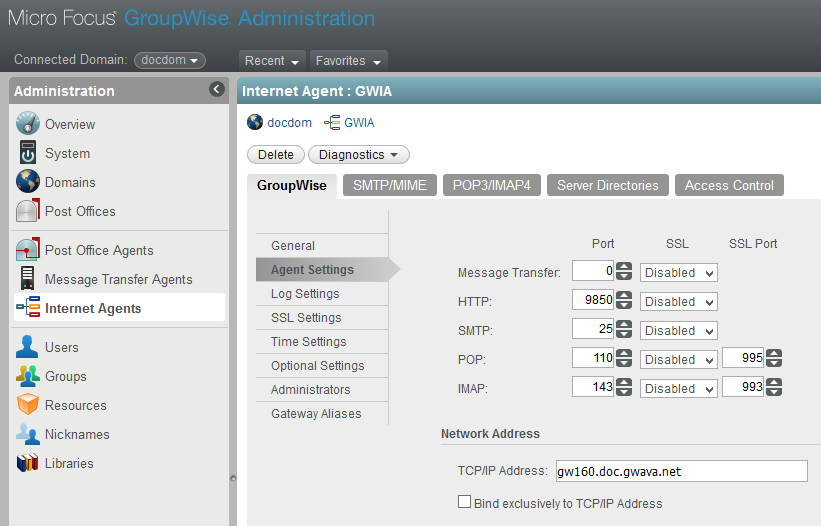Collapse the Administration panel arrow
Image resolution: width=821 pixels, height=526 pixels.
pos(217,89)
